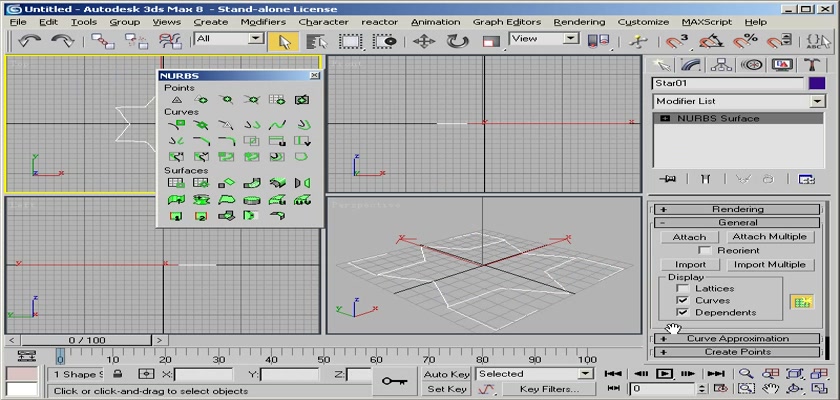
Task: Close the NURBS toolbox window
Action: point(314,76)
